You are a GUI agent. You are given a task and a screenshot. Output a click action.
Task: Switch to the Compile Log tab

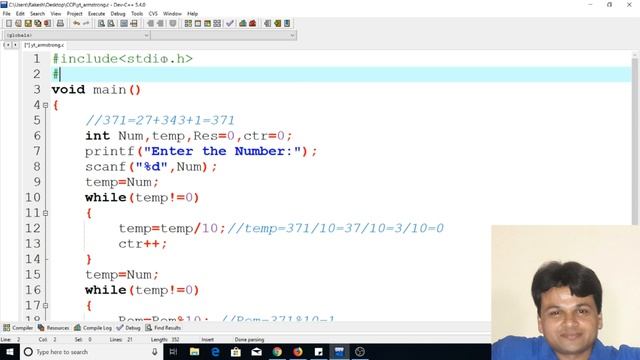pyautogui.click(x=93, y=328)
